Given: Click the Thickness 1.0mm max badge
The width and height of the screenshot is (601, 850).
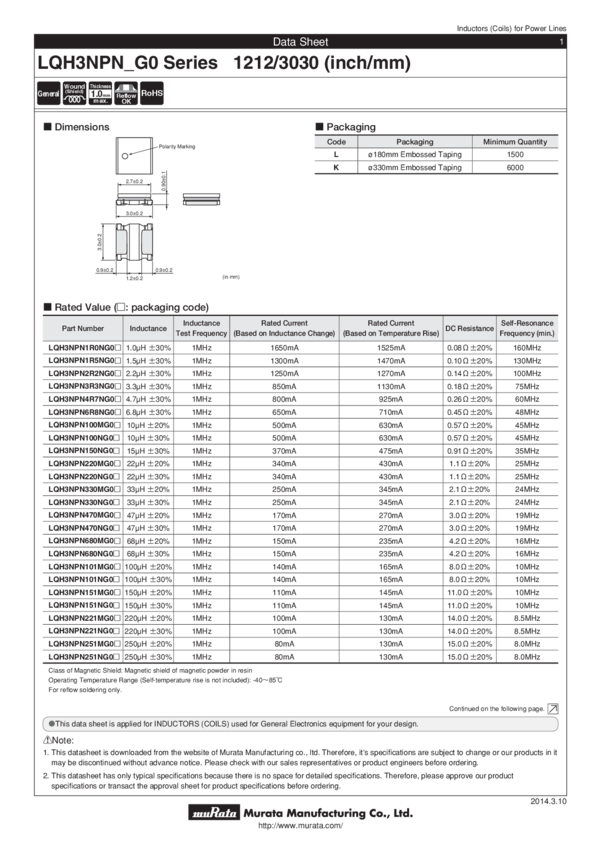Looking at the screenshot, I should pyautogui.click(x=100, y=93).
